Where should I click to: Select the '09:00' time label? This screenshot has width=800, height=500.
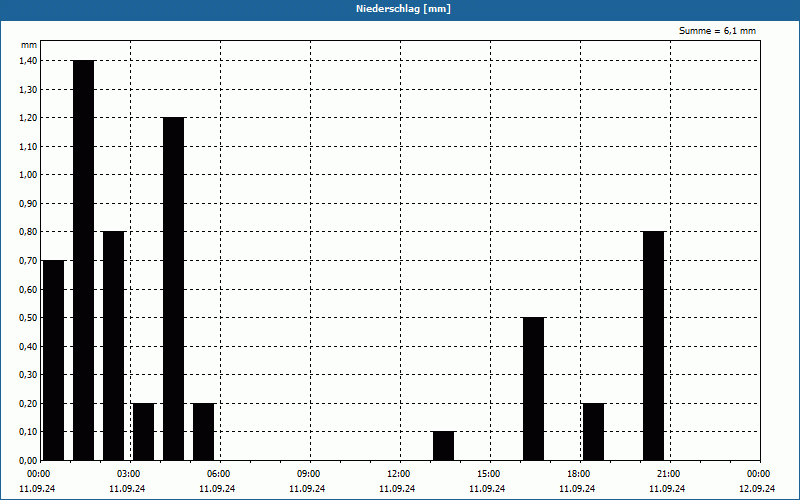(x=309, y=474)
